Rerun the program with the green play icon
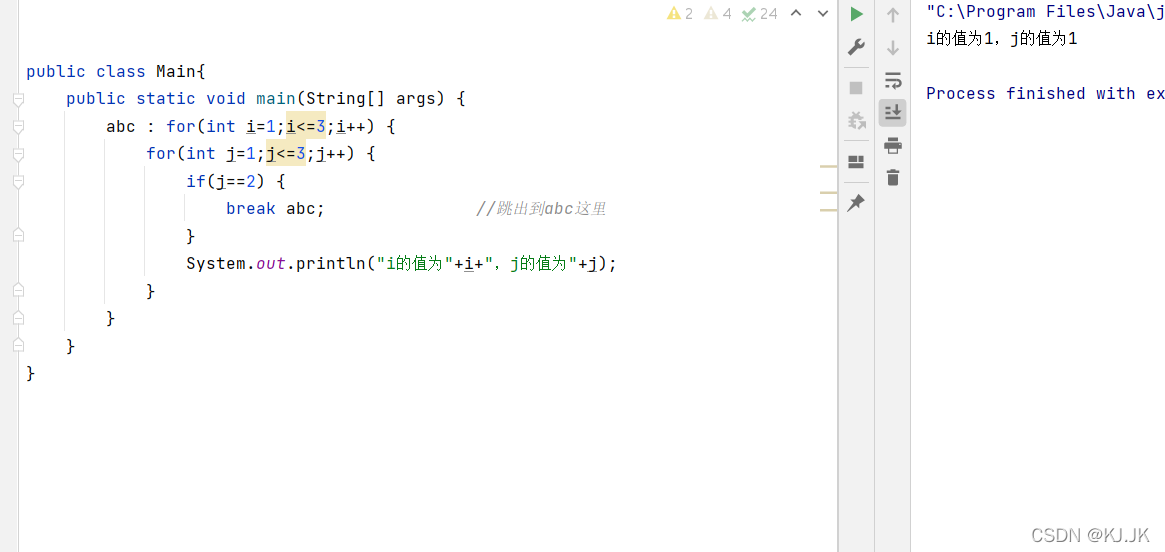 point(857,14)
